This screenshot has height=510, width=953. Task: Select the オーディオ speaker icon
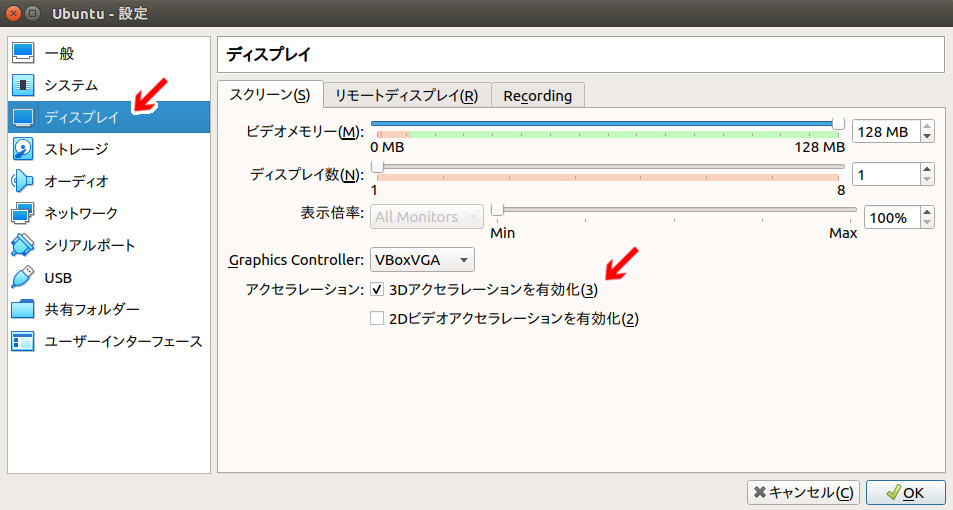pyautogui.click(x=23, y=181)
